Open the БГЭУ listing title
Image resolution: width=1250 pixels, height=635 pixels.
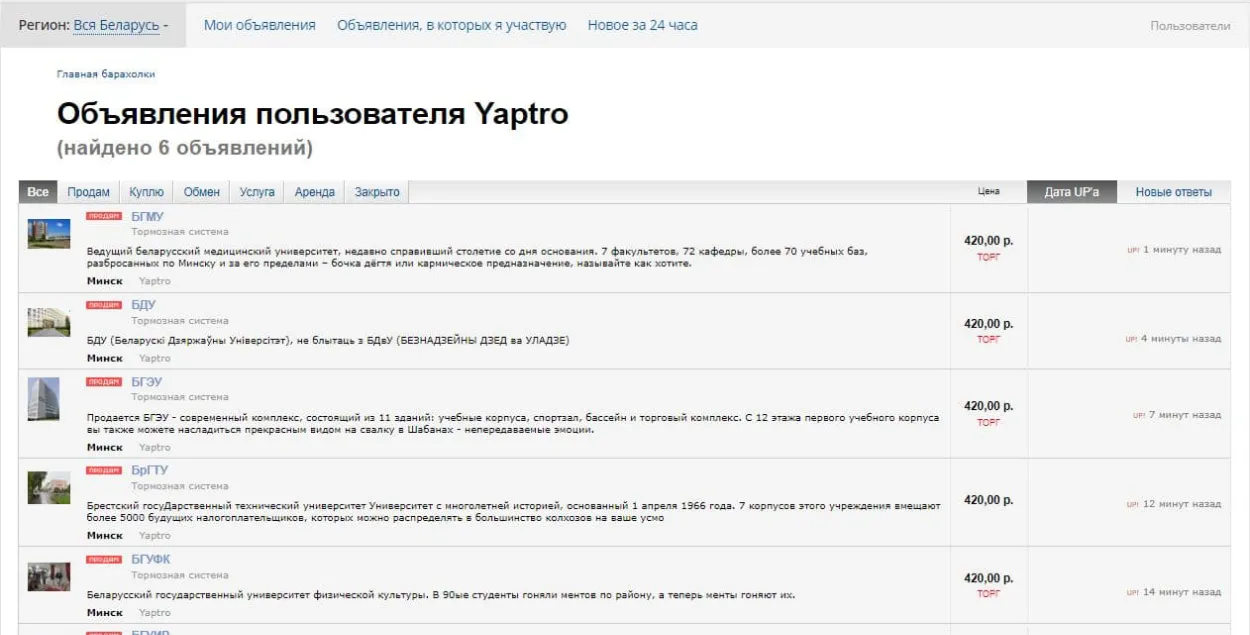[146, 382]
